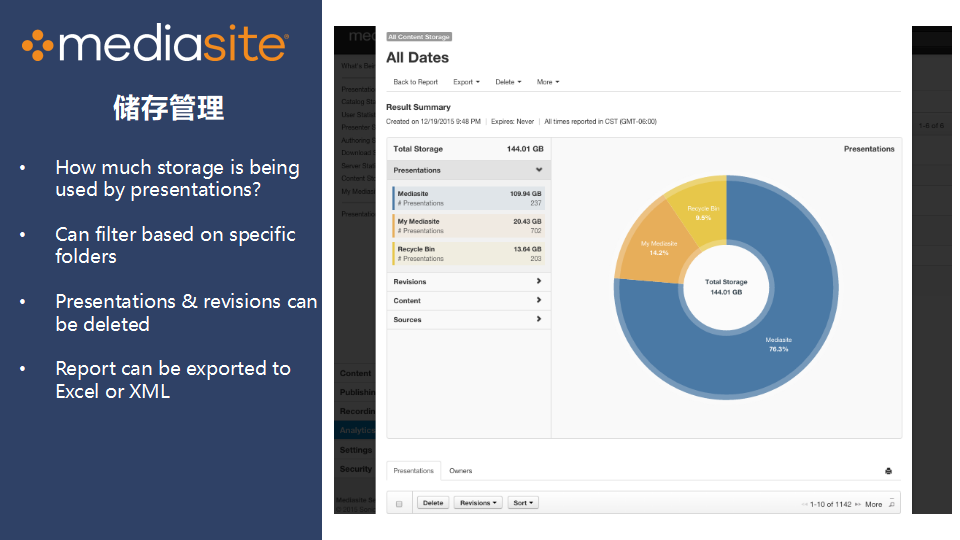Open Content in the dark sidebar
Screen dimensions: 960x540
pos(356,373)
